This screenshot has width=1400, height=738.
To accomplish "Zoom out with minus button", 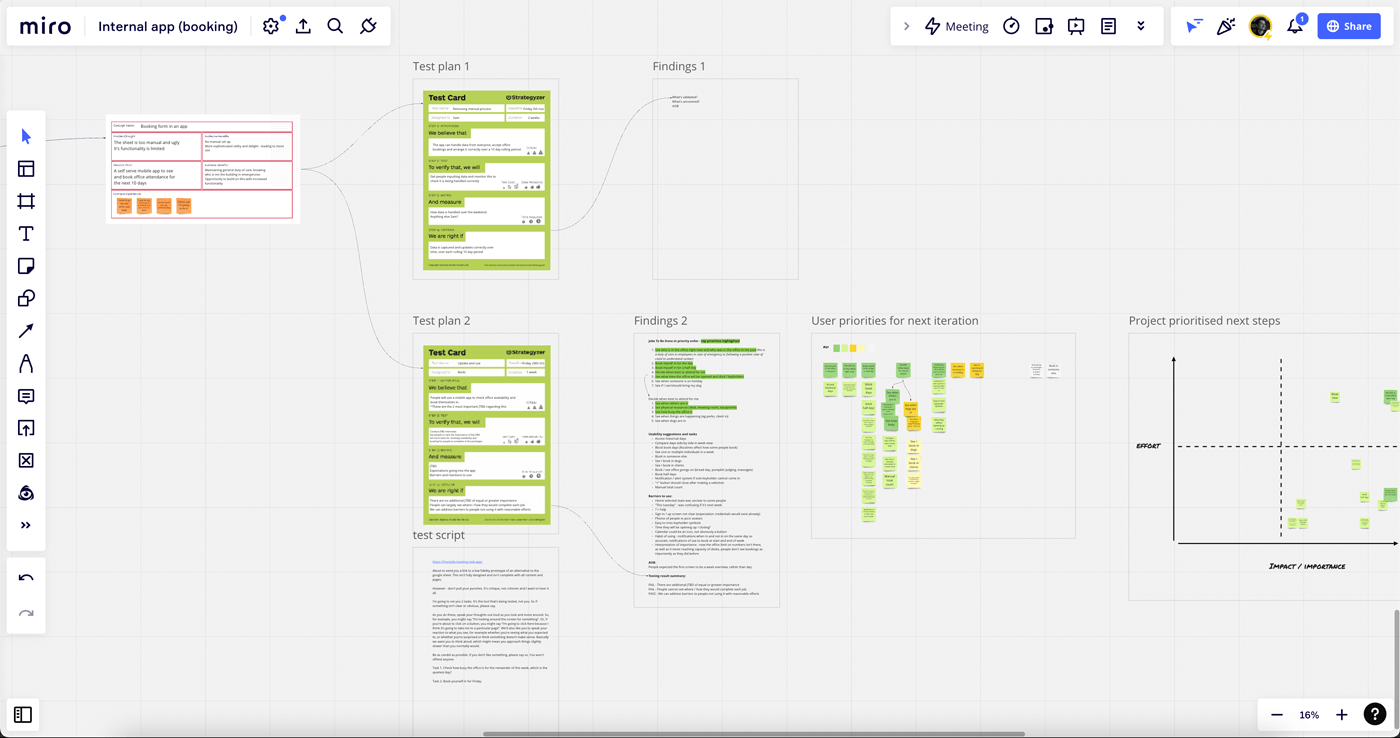I will (1276, 715).
